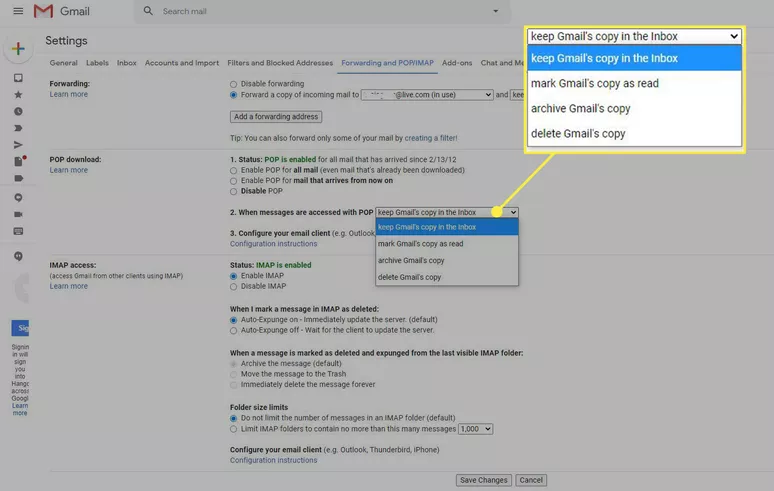Open the Sent arrow icon in sidebar
This screenshot has height=491, width=774.
[x=18, y=145]
